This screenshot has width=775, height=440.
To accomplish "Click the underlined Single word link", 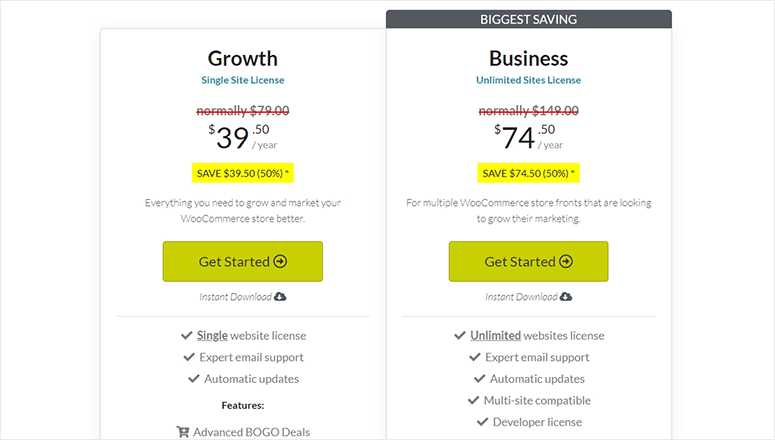I will (212, 336).
